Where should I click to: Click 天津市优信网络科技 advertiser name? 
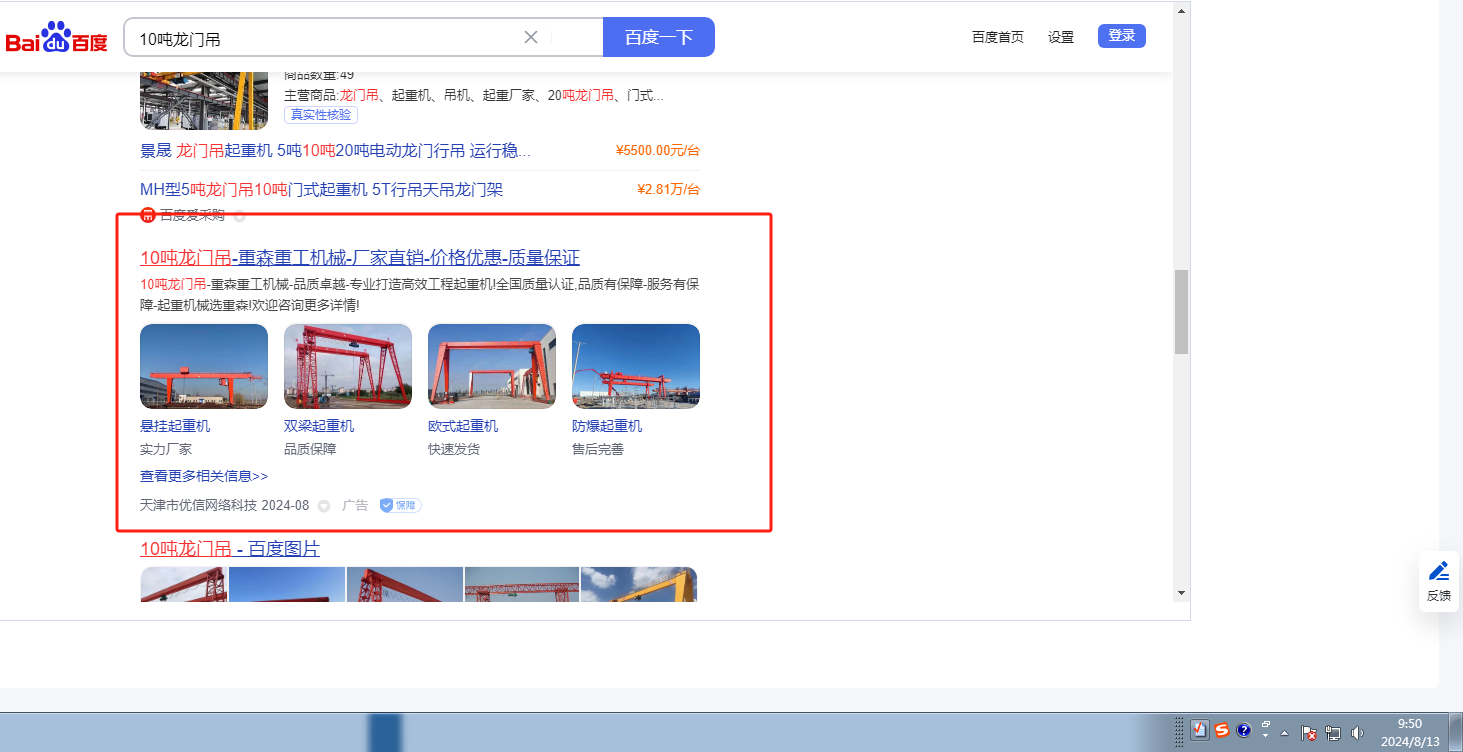pyautogui.click(x=199, y=506)
